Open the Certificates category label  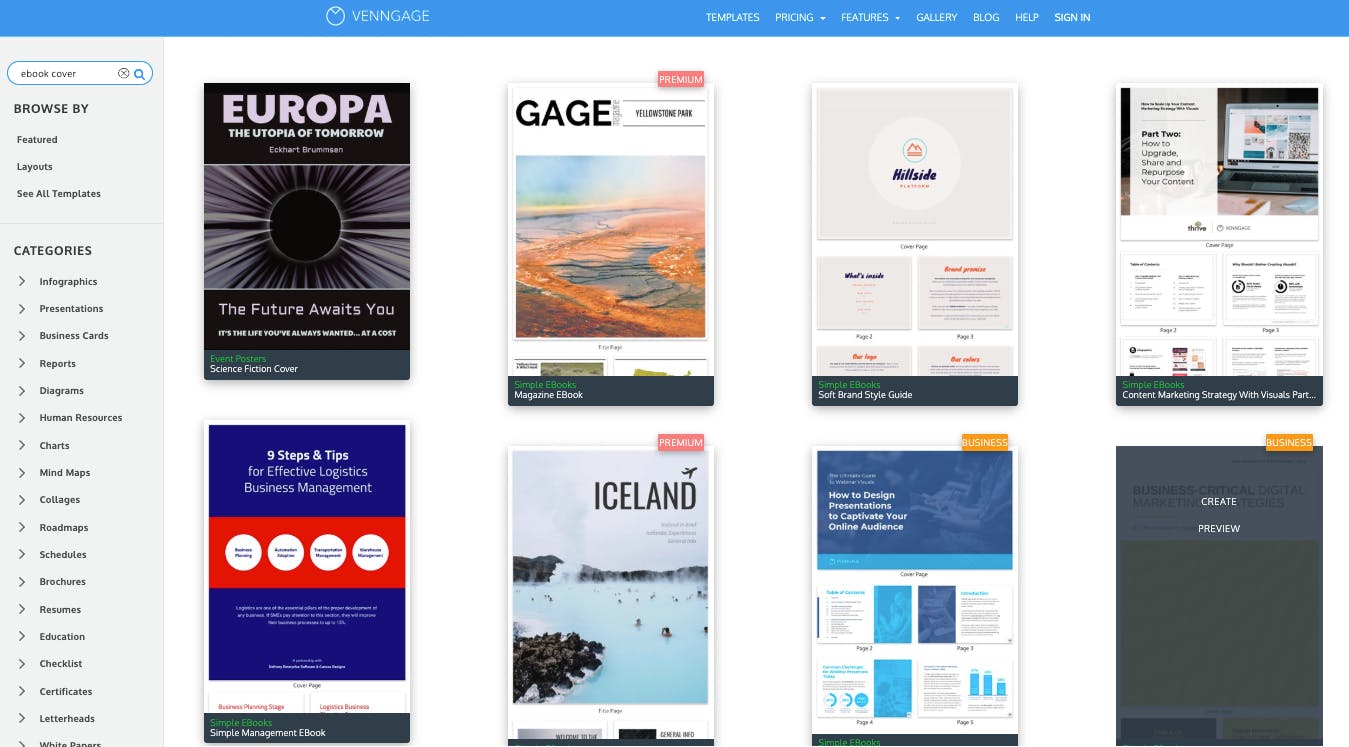tap(65, 692)
